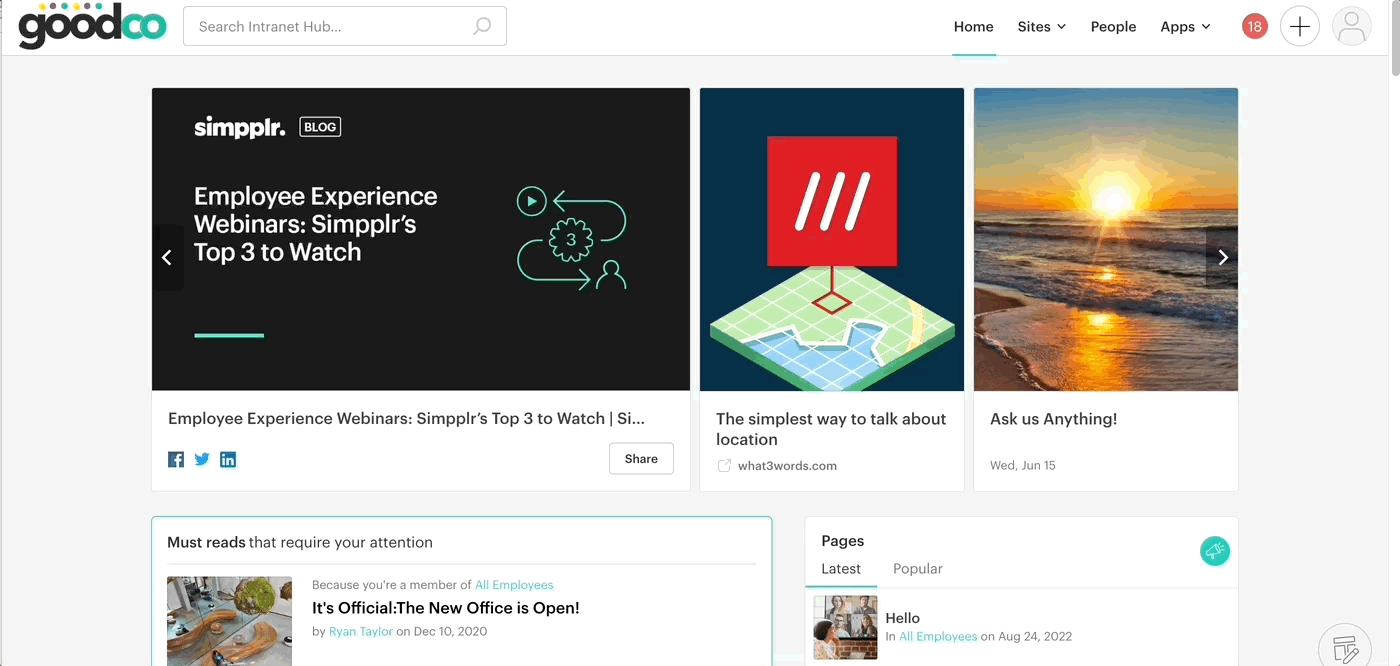Image resolution: width=1400 pixels, height=666 pixels.
Task: Open the People menu item
Action: coord(1113,27)
